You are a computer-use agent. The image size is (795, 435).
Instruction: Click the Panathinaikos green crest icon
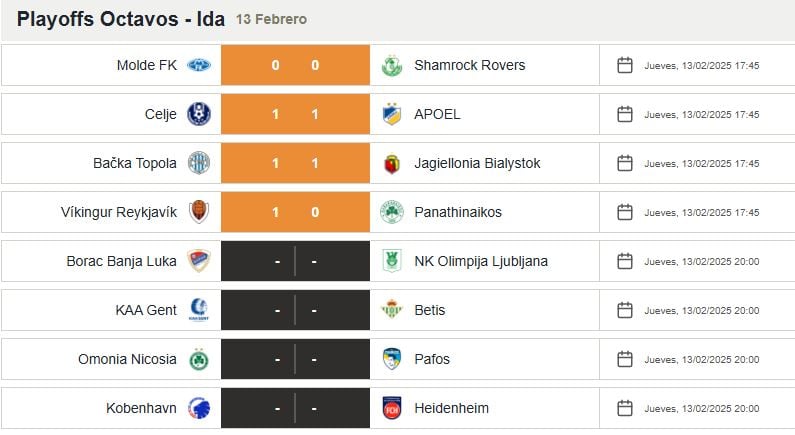tap(391, 212)
